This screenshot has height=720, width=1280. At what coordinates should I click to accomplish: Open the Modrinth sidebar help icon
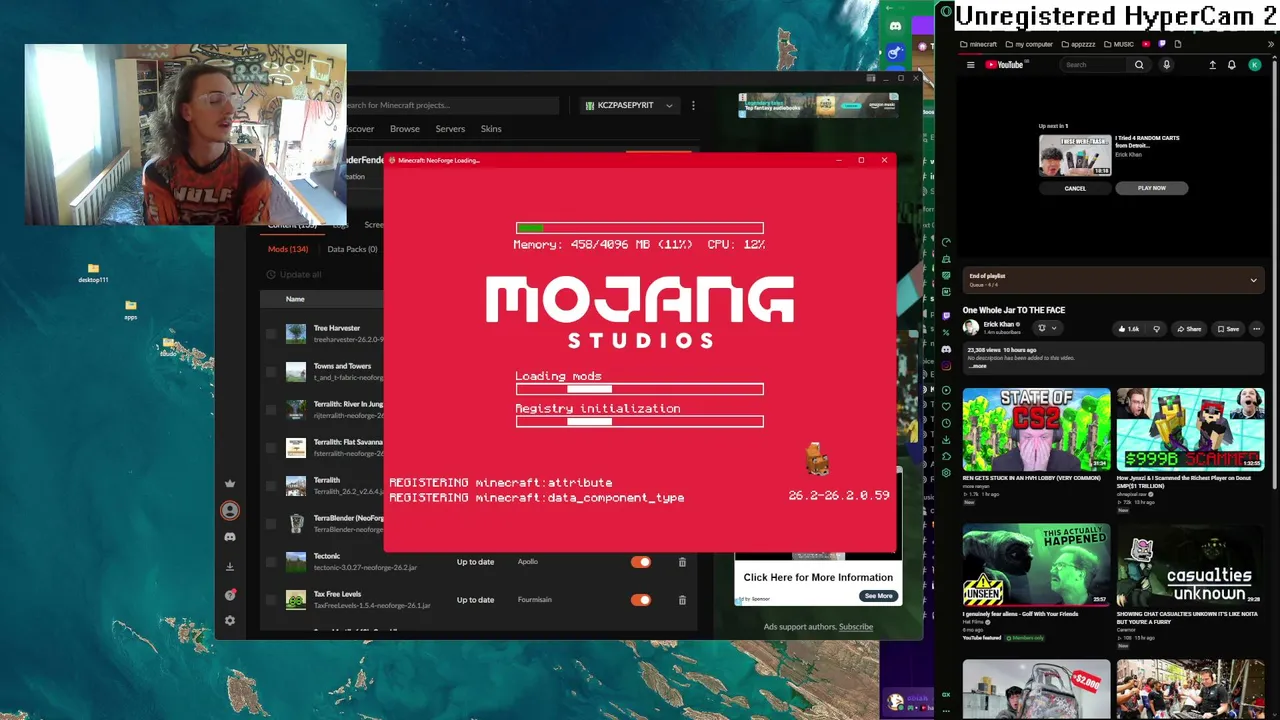pyautogui.click(x=230, y=594)
